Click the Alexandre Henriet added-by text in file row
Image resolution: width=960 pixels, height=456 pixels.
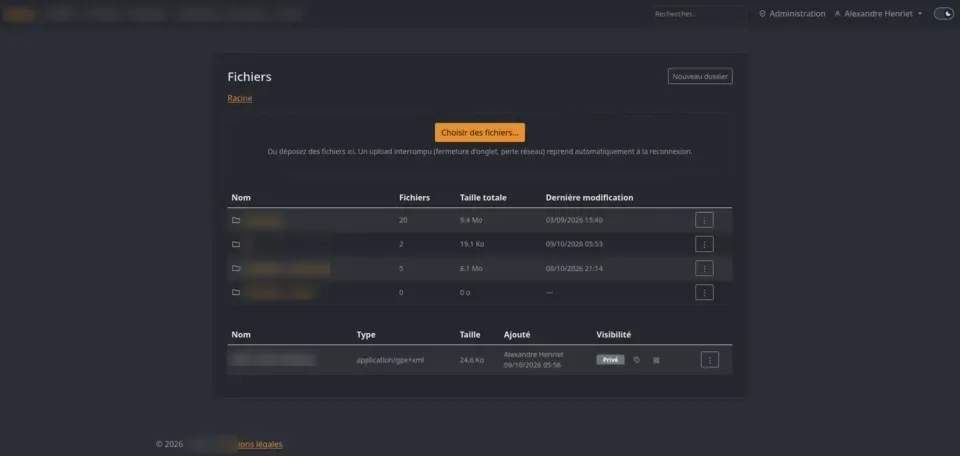[533, 354]
